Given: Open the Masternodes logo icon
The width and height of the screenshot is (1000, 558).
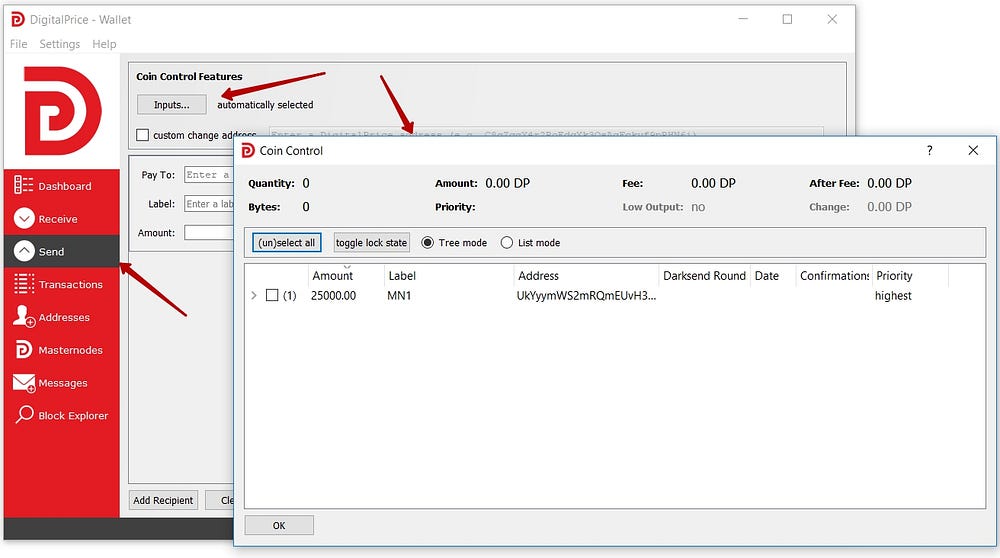Looking at the screenshot, I should (x=23, y=349).
